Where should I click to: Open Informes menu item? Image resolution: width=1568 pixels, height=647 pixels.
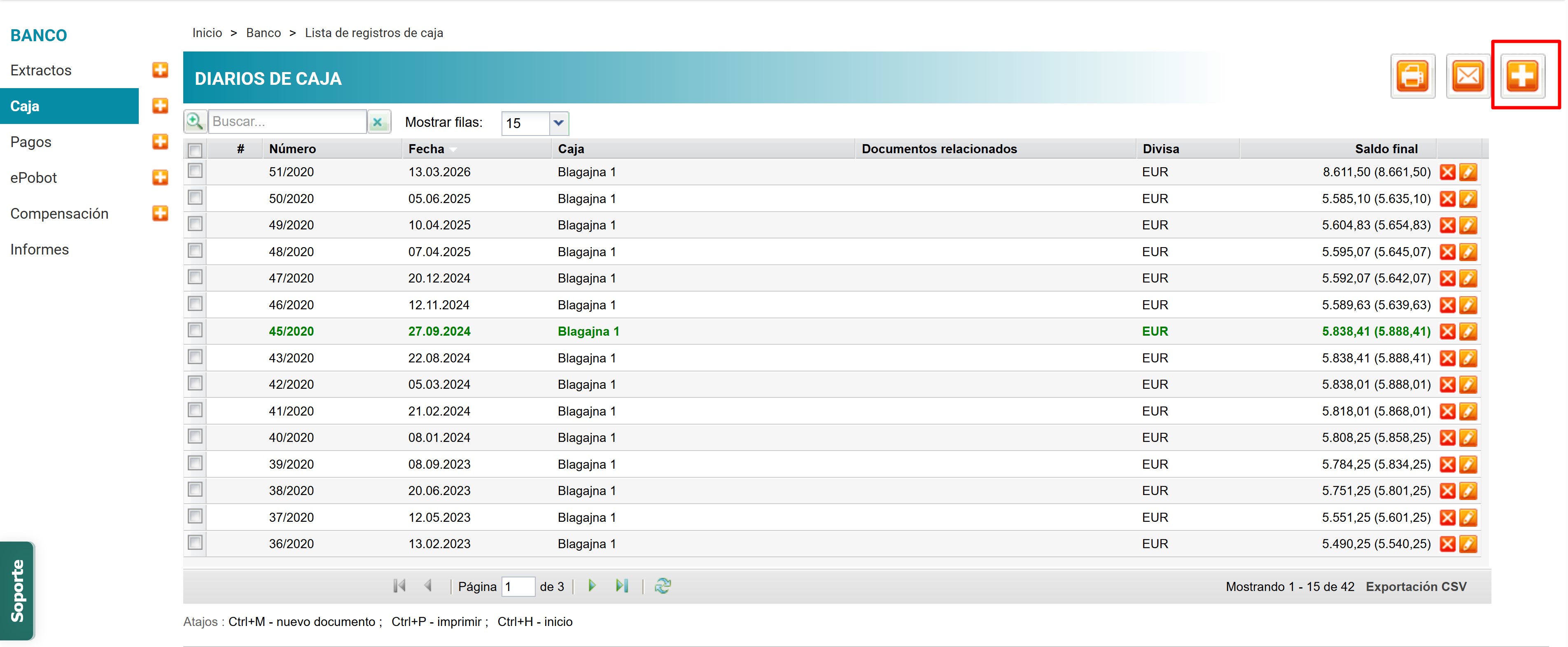40,250
